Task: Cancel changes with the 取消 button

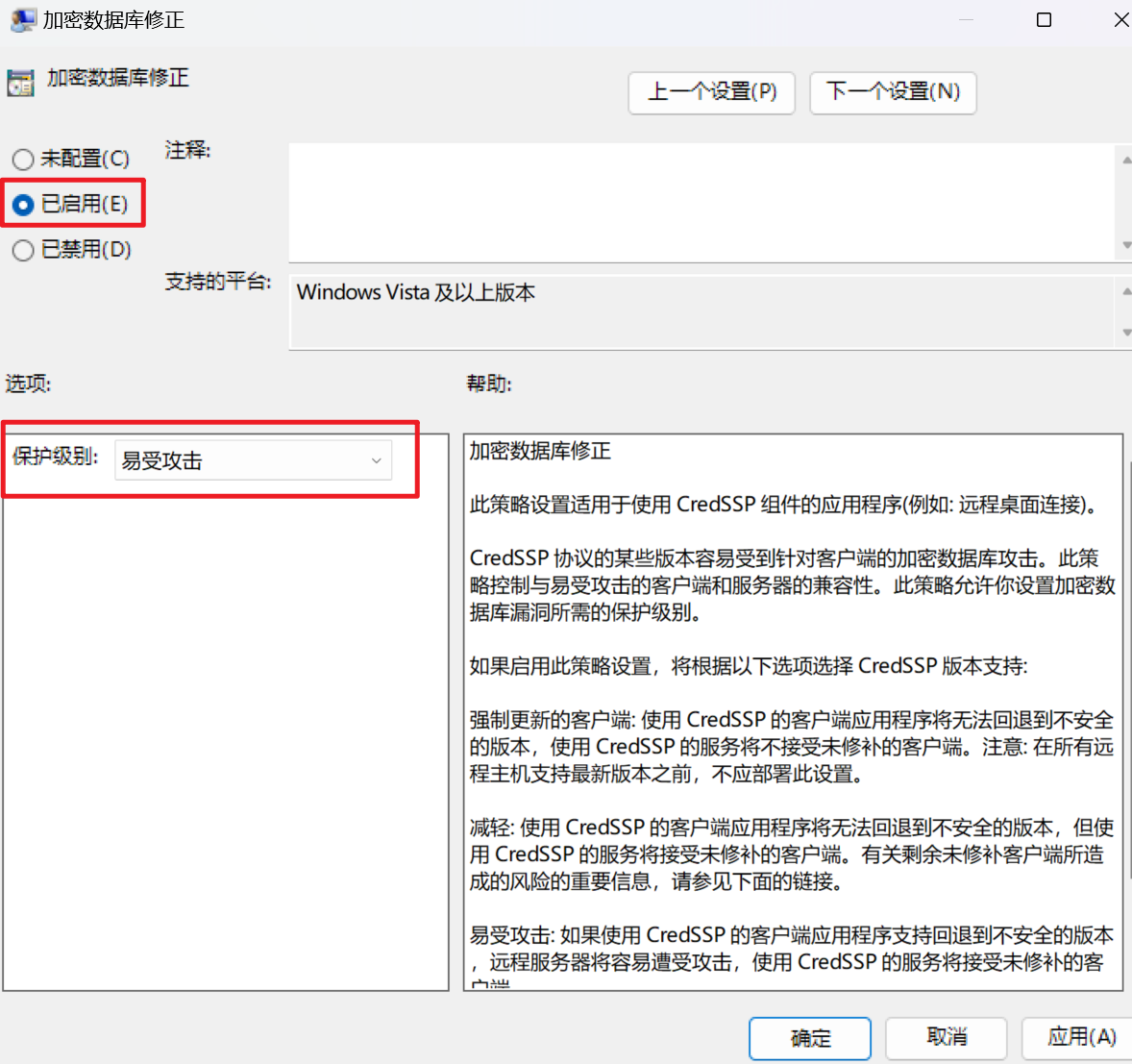Action: click(x=946, y=1038)
